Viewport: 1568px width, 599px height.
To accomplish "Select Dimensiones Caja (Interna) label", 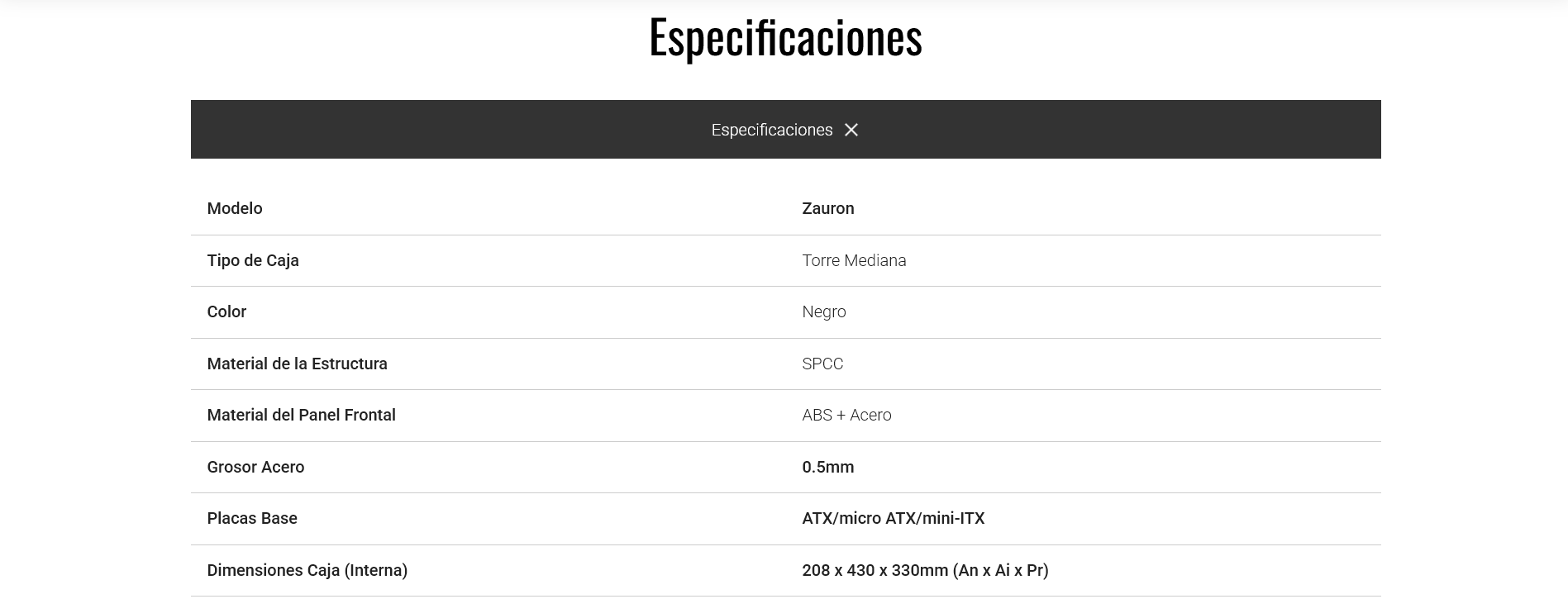I will point(307,570).
